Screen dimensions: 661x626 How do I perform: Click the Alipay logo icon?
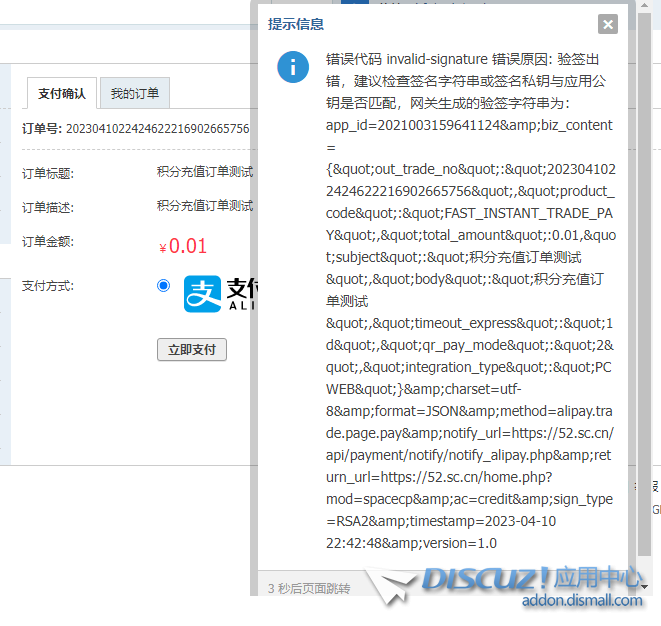202,294
